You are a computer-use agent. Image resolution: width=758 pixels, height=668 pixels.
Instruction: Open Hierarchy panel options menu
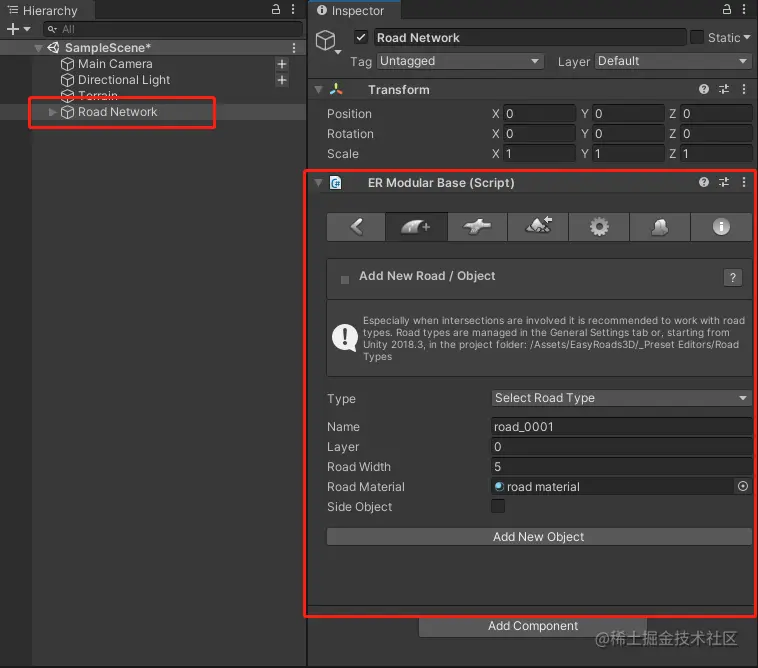(293, 9)
